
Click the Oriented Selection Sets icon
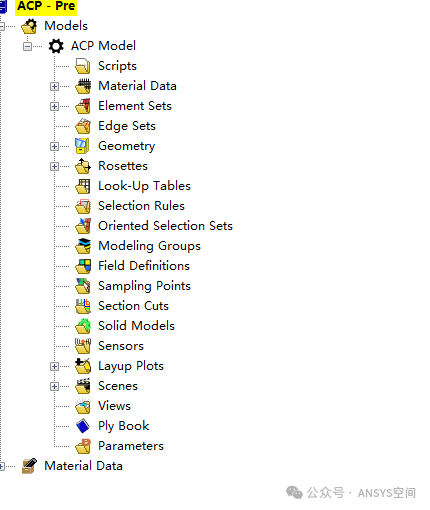[83, 226]
